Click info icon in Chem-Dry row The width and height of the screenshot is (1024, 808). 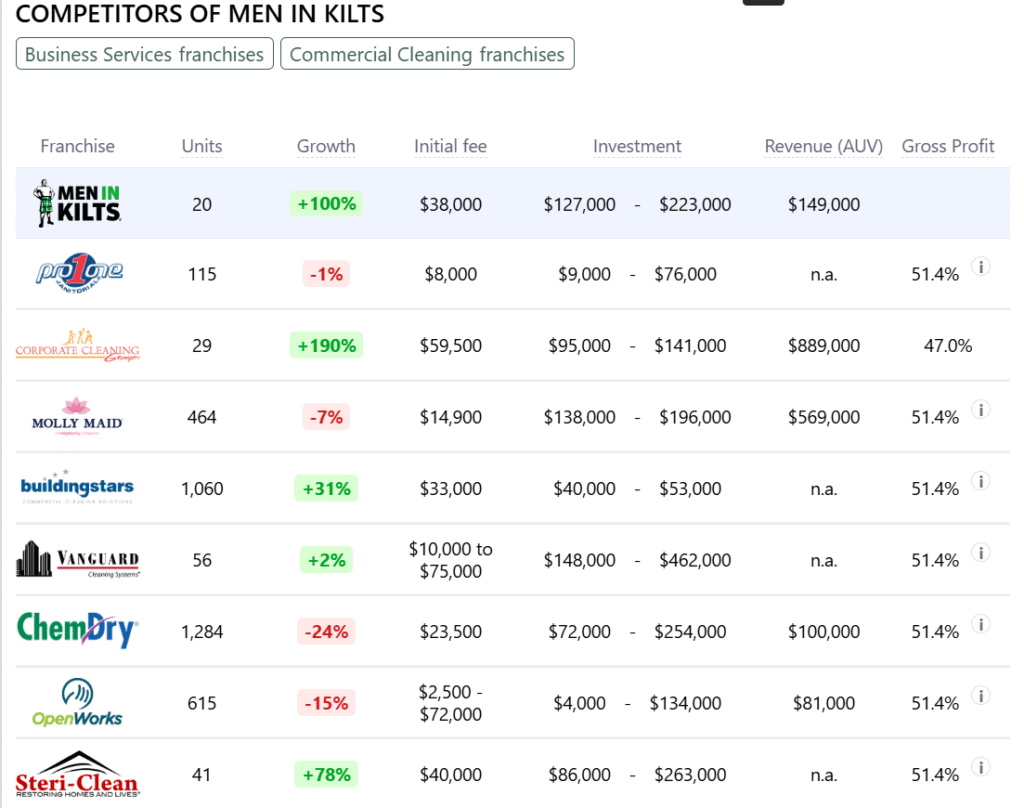[980, 624]
